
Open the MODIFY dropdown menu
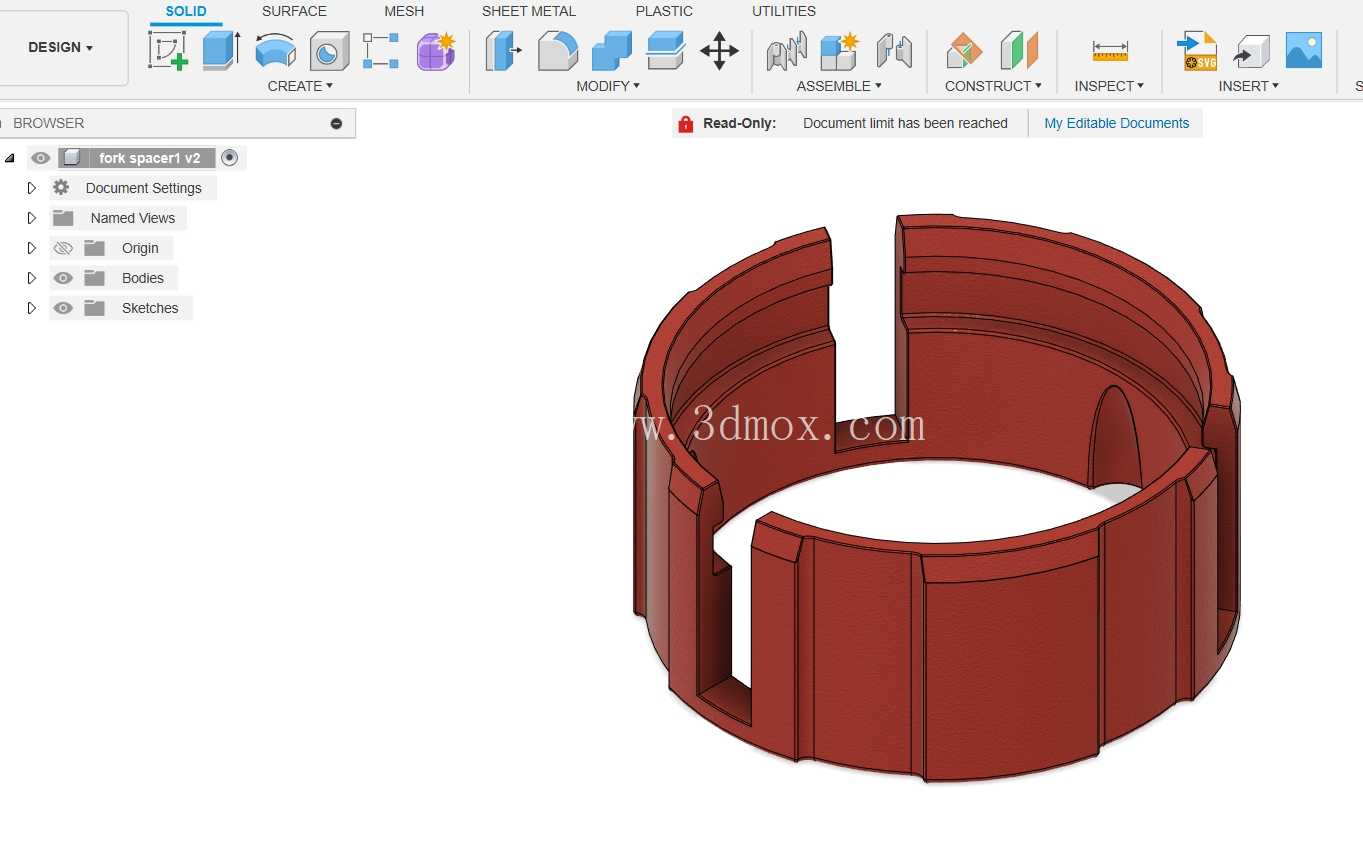pyautogui.click(x=608, y=86)
